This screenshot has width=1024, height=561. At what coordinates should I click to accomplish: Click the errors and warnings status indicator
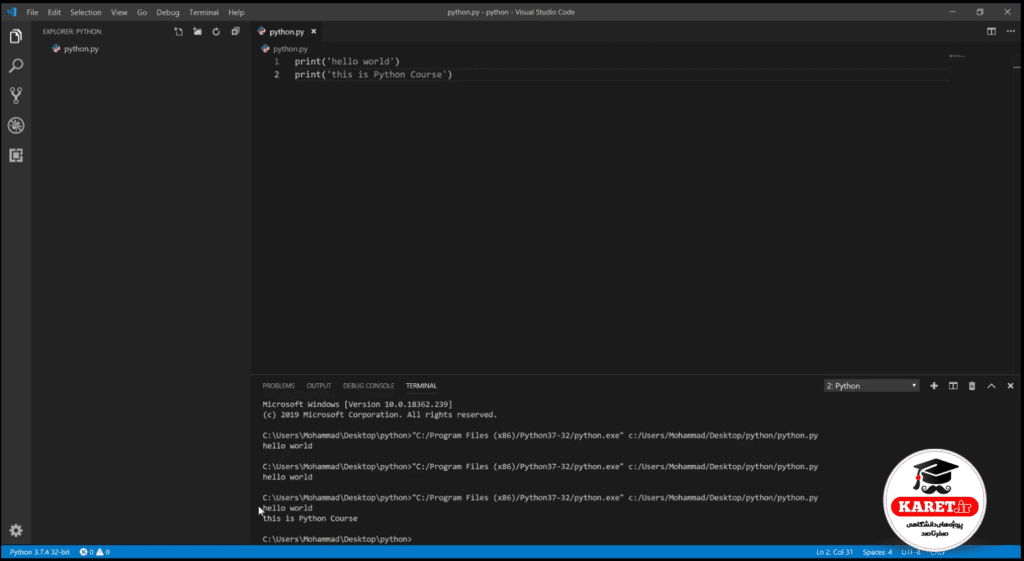[95, 552]
